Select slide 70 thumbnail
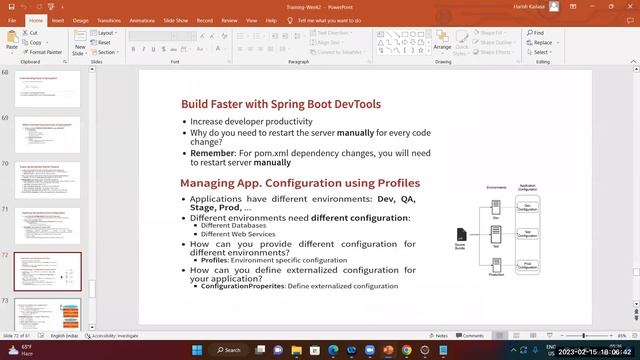The height and width of the screenshot is (360, 640). point(47,180)
